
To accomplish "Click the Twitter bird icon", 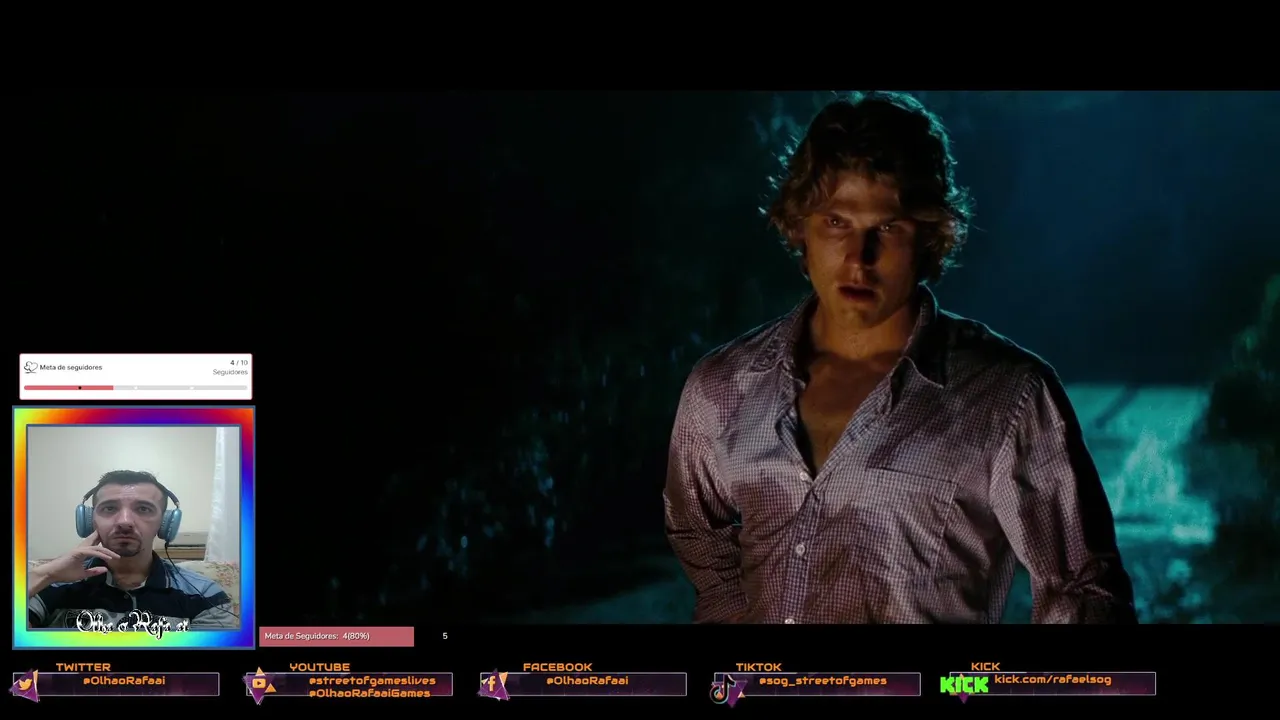I will [x=25, y=685].
